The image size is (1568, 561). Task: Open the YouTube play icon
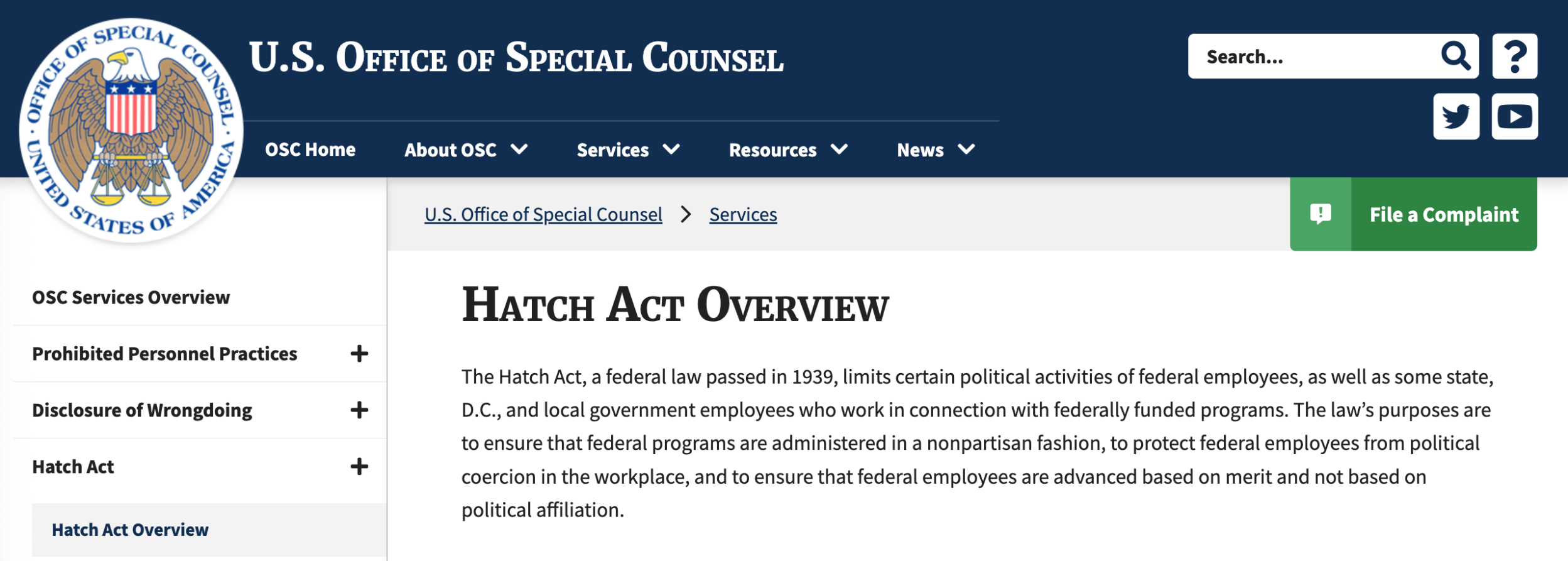click(1514, 117)
